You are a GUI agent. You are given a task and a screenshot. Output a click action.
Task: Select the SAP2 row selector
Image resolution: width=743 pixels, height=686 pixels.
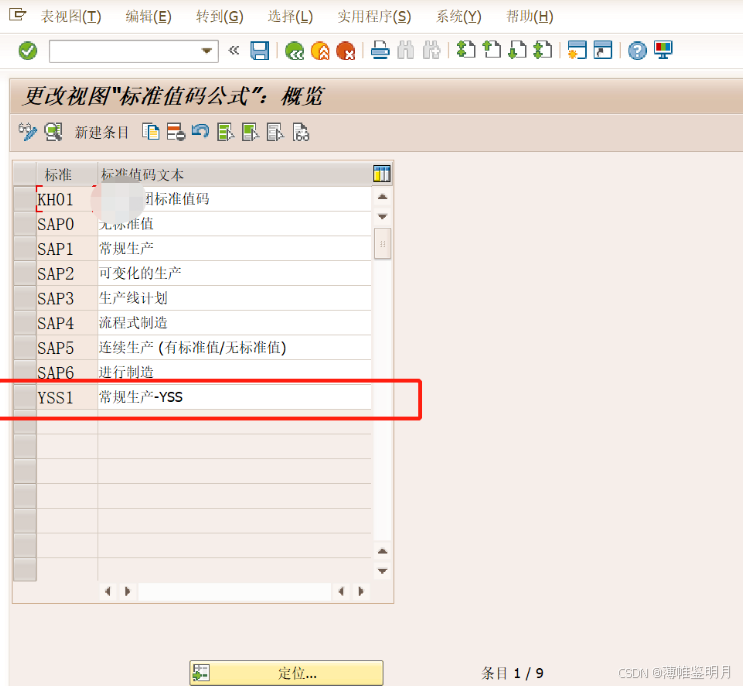(25, 273)
